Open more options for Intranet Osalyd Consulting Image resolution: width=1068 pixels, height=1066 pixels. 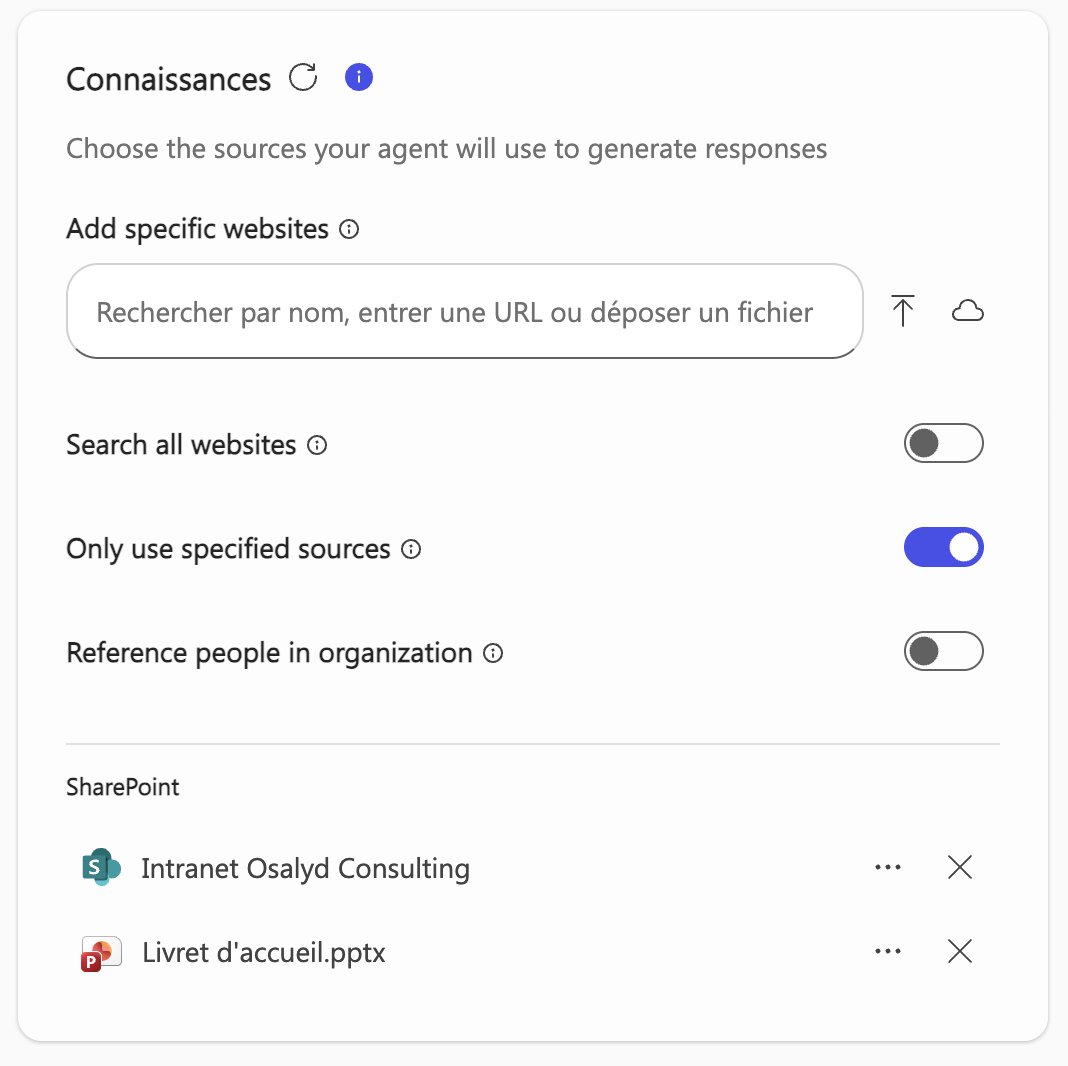pos(888,868)
